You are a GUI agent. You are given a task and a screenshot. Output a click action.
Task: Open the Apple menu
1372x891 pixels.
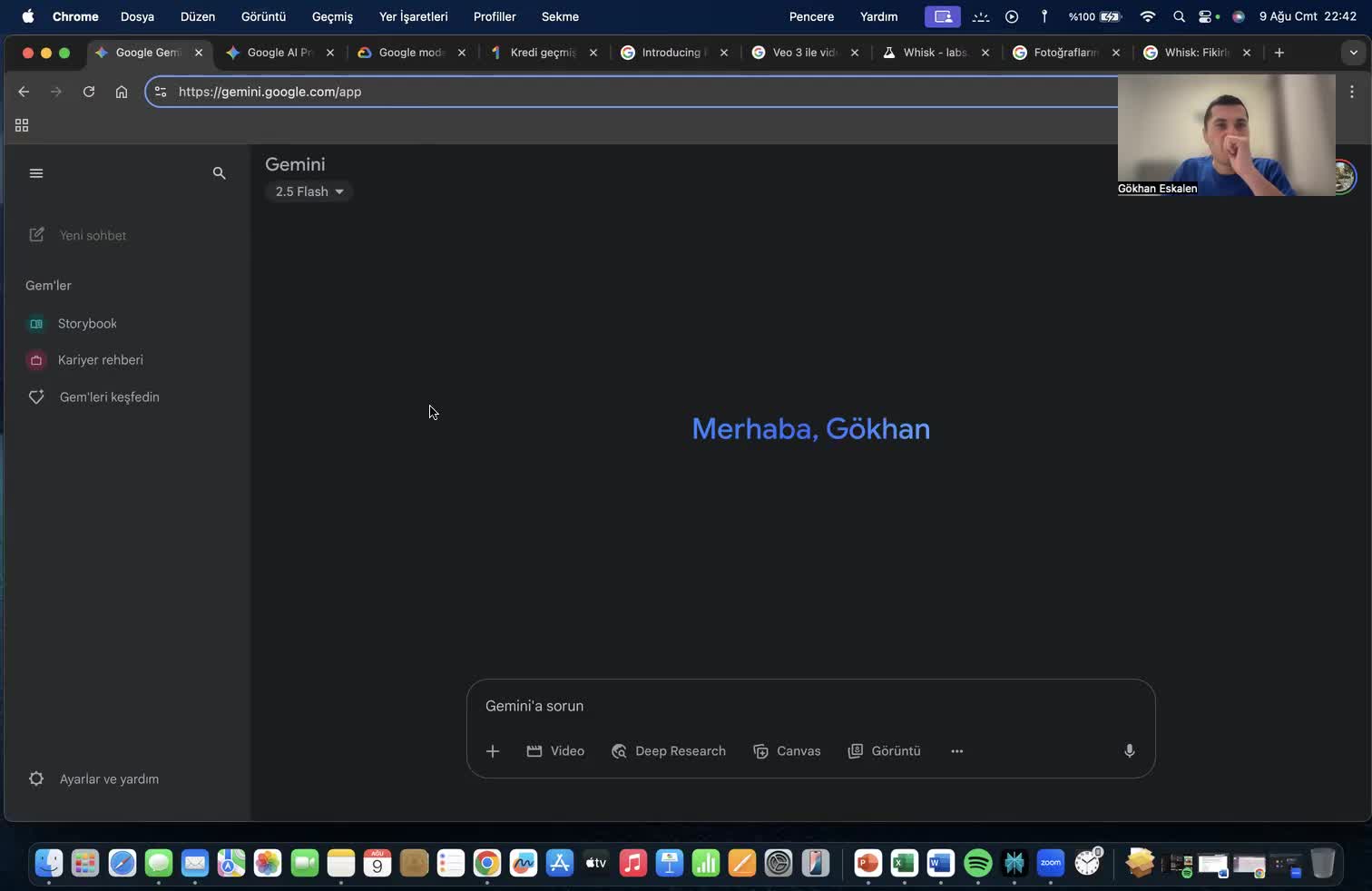[28, 16]
